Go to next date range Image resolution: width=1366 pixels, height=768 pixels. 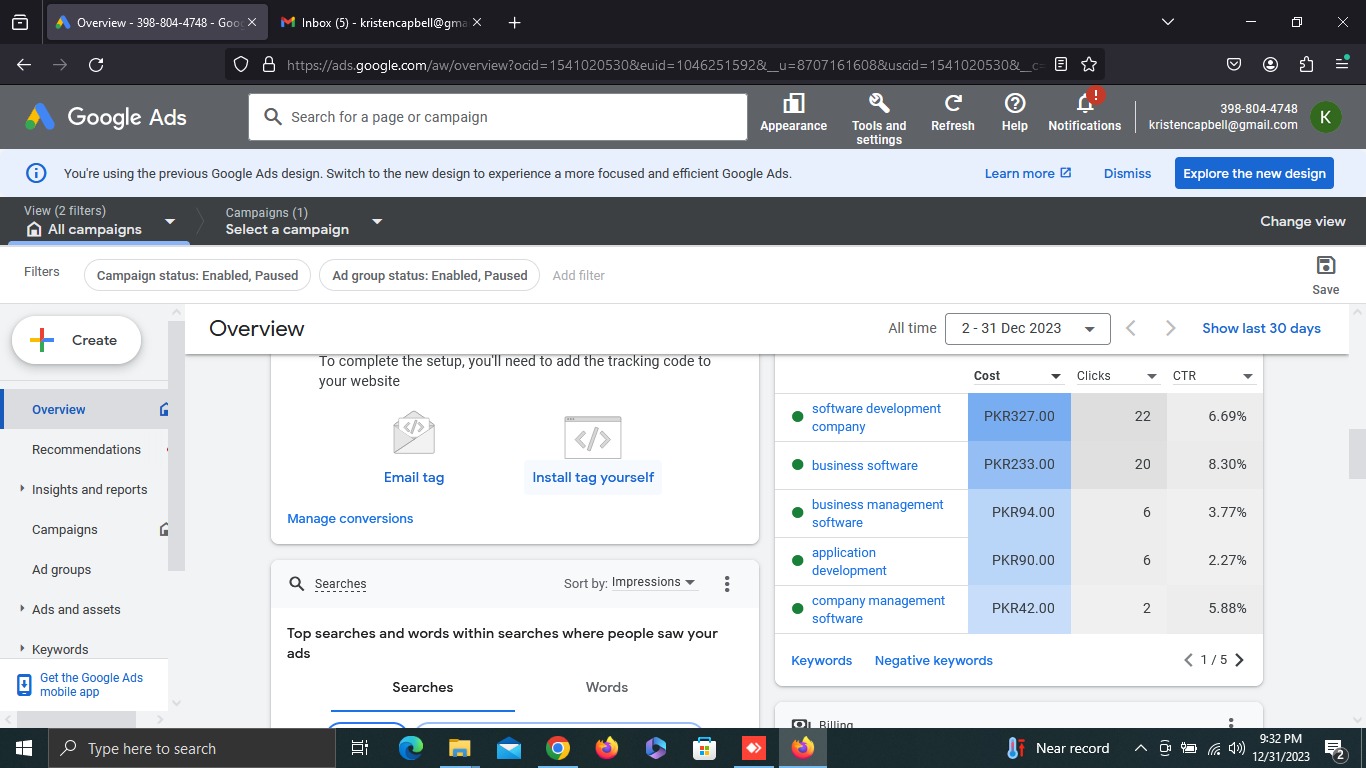(x=1171, y=328)
